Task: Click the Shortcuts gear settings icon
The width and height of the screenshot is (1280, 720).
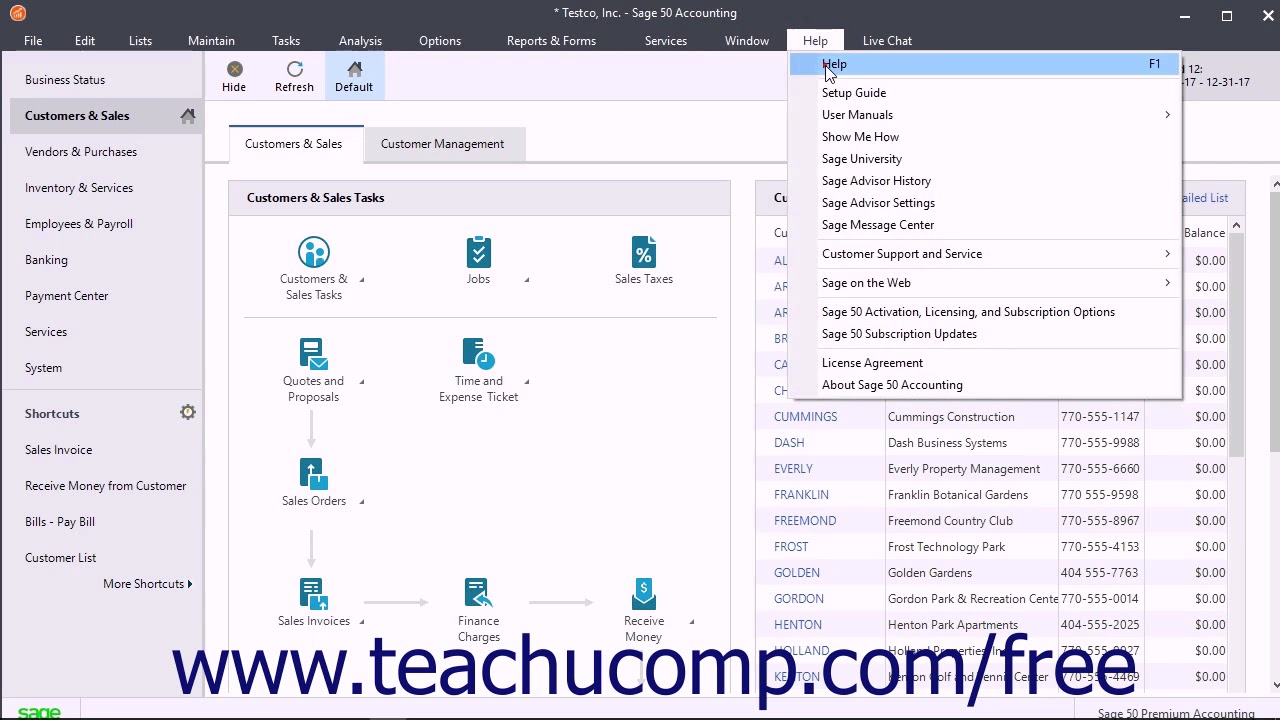Action: pyautogui.click(x=188, y=412)
